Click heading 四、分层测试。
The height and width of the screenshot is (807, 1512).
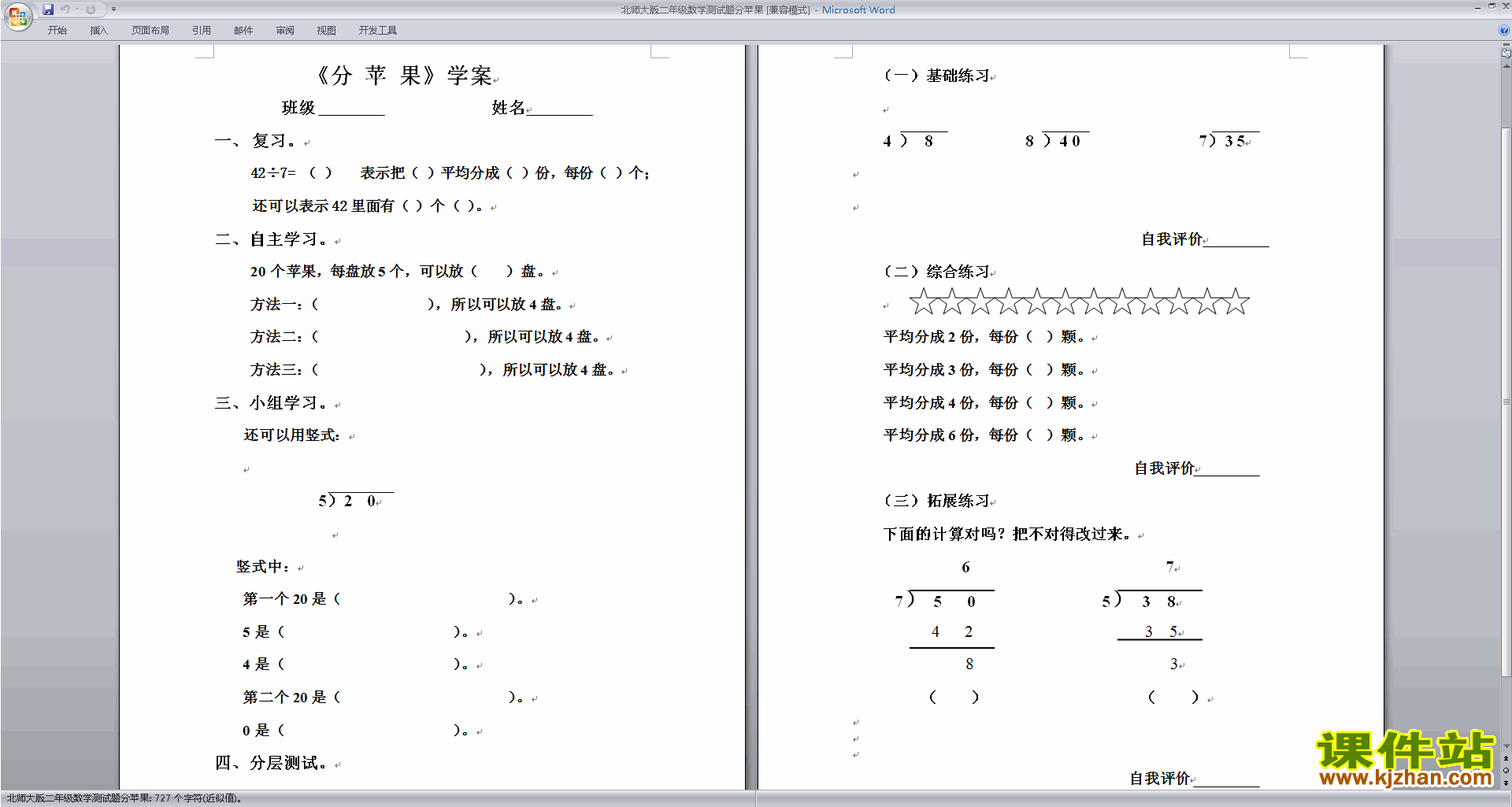tap(271, 763)
